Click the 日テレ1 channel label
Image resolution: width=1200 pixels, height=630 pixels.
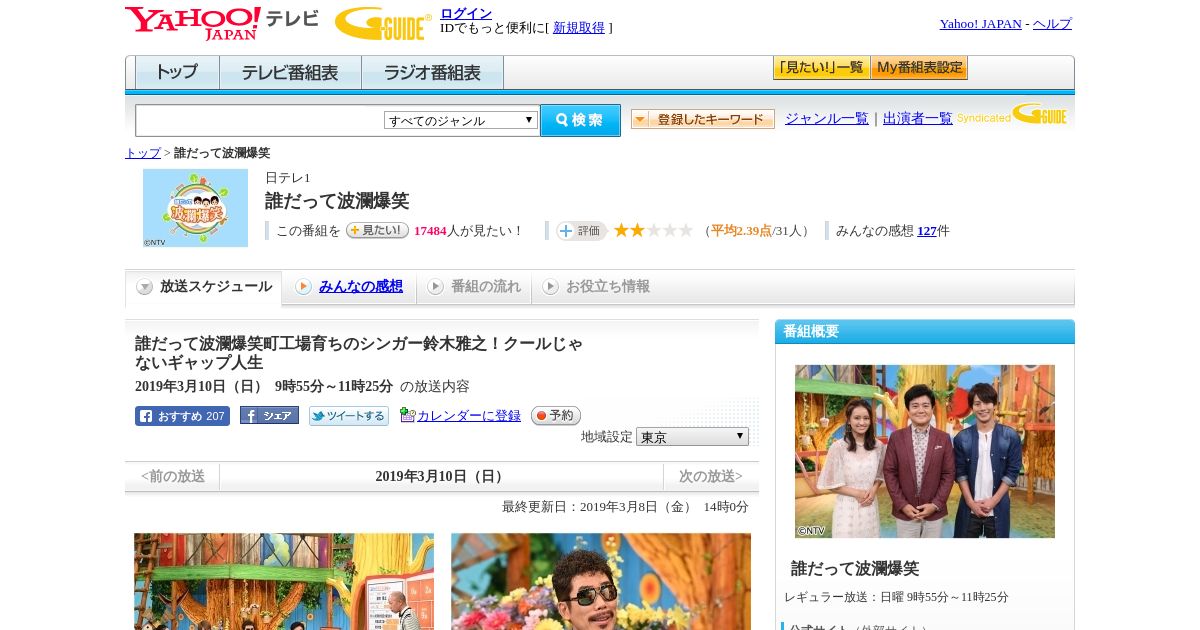[x=288, y=178]
